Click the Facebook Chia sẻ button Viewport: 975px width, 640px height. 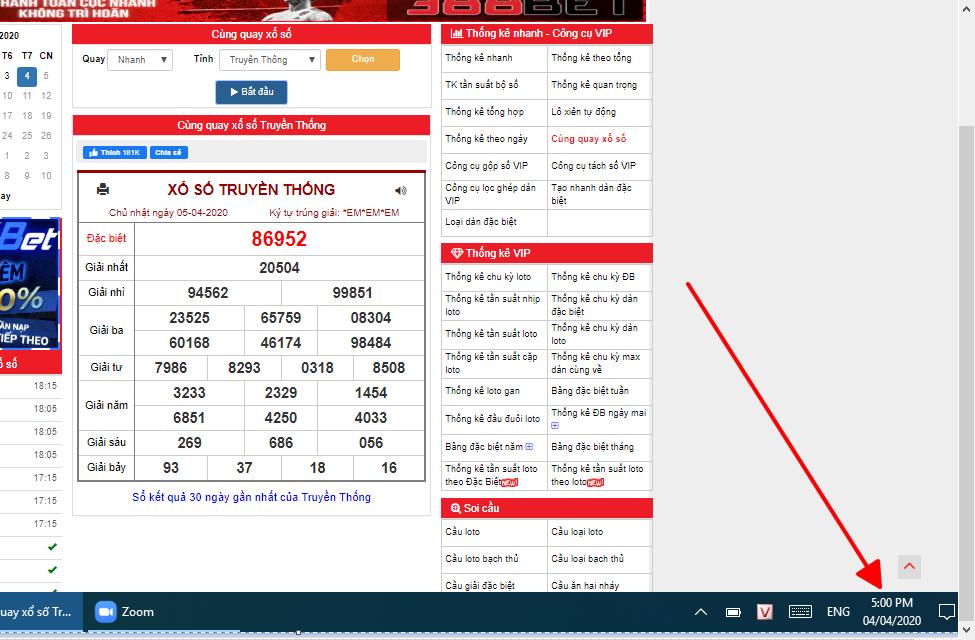click(169, 153)
